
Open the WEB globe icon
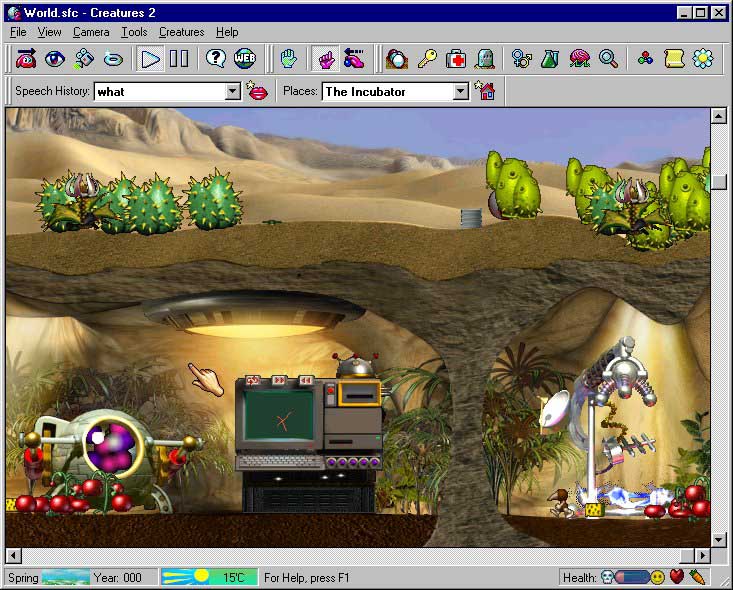(244, 59)
